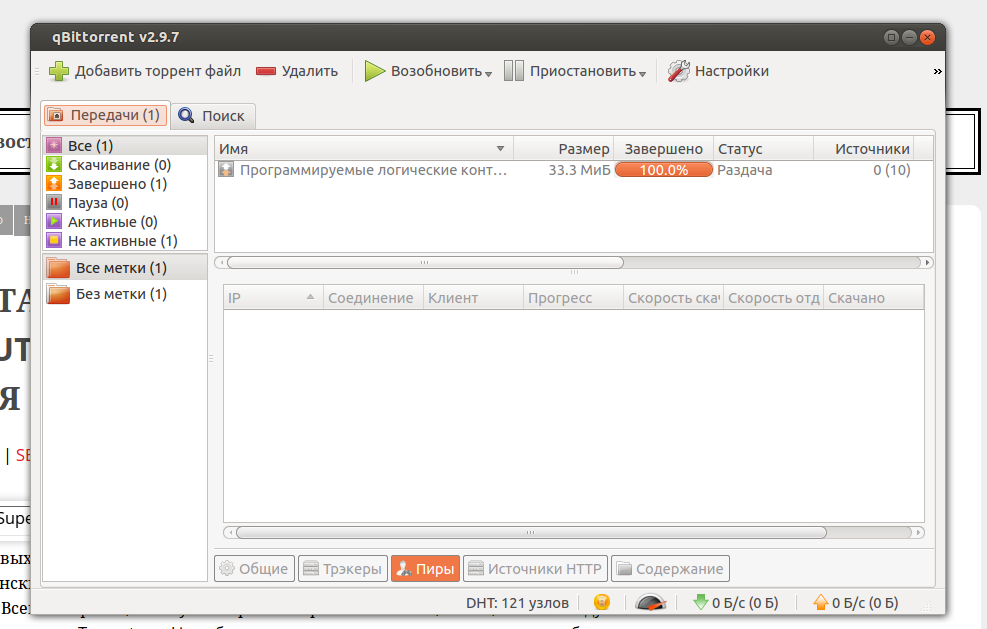The width and height of the screenshot is (987, 629).
Task: Click the Активные play icon
Action: (54, 221)
